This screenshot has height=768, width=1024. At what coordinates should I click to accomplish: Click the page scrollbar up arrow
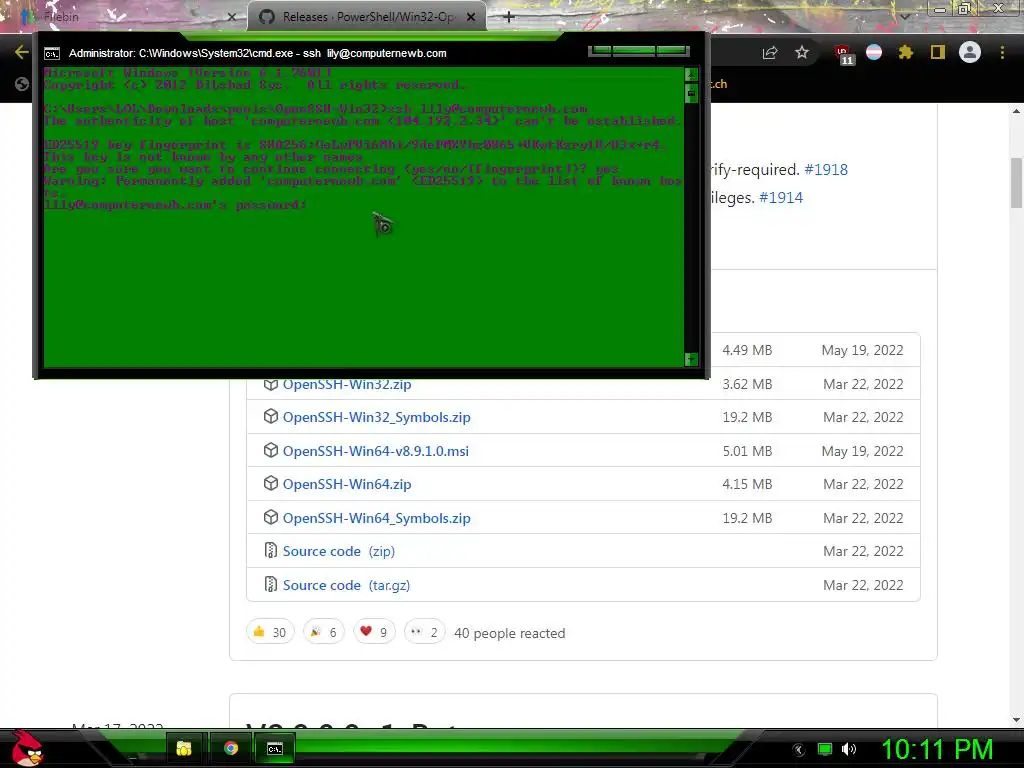(x=1017, y=111)
